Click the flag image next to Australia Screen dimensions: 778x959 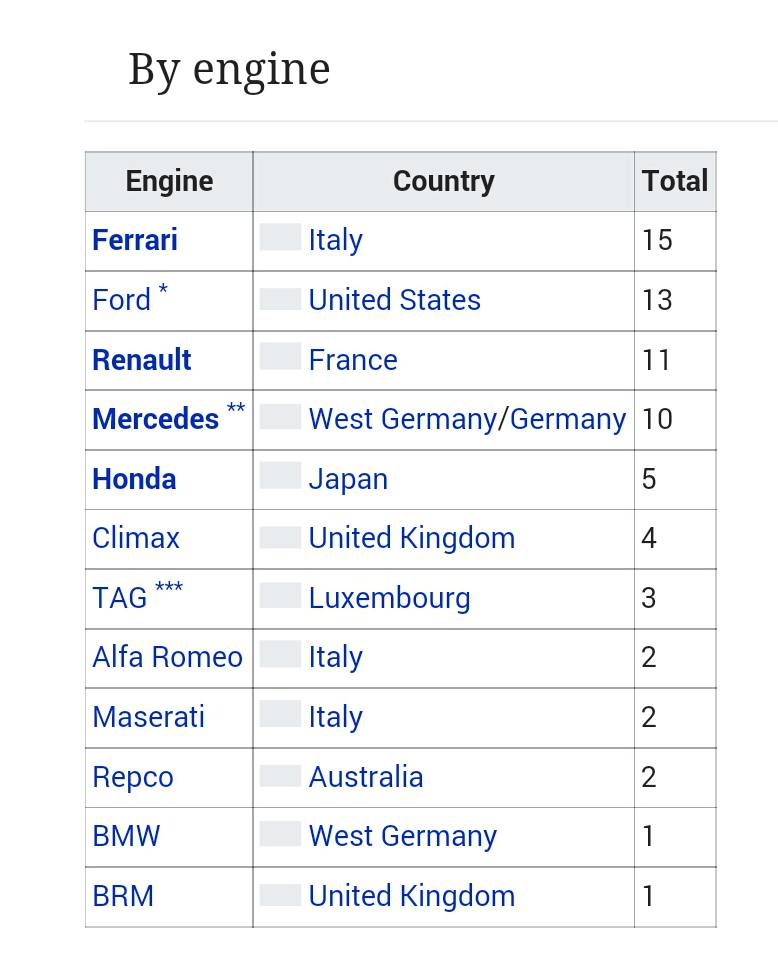[x=280, y=775]
